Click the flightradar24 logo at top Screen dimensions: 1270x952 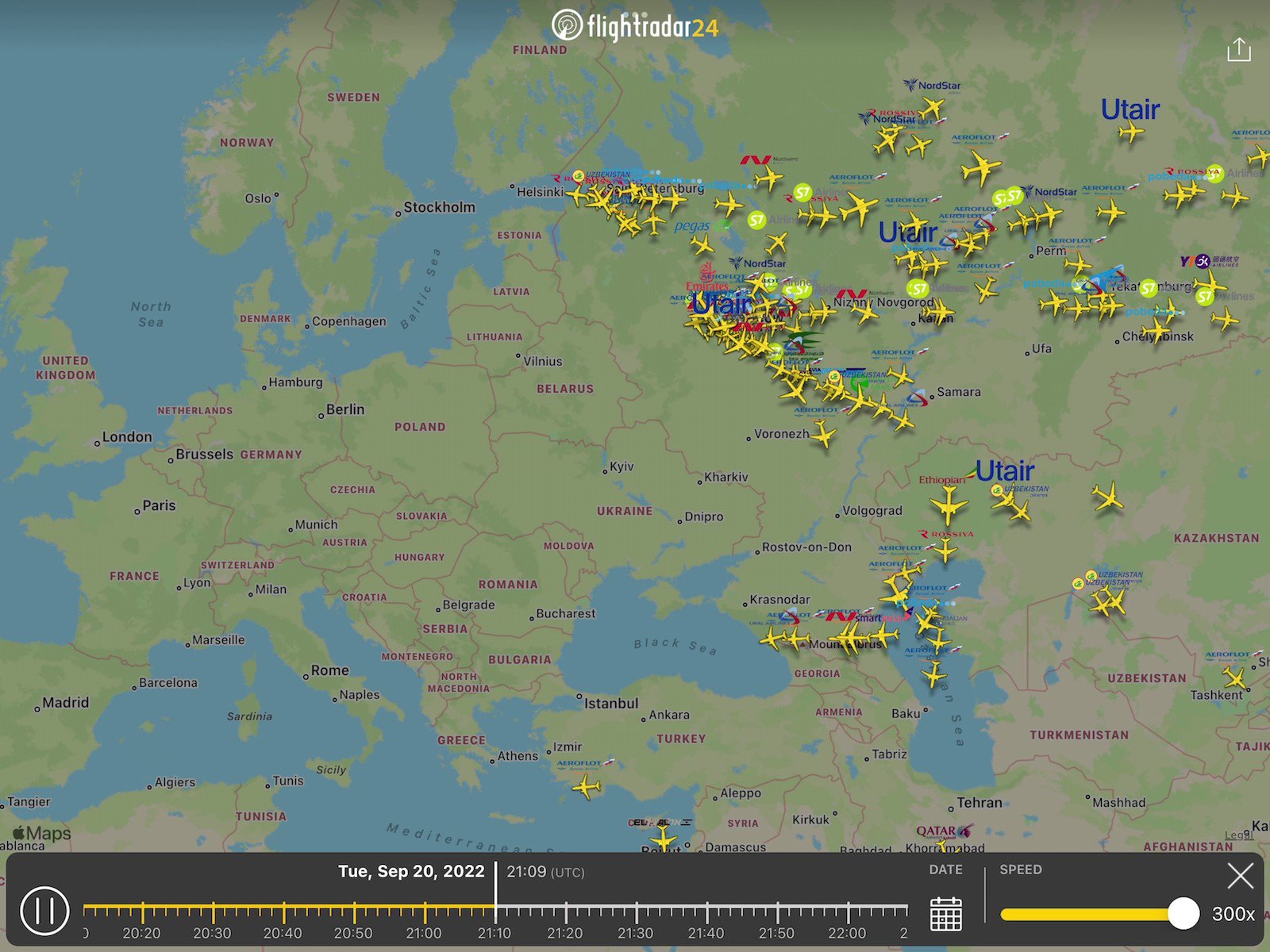coord(635,26)
